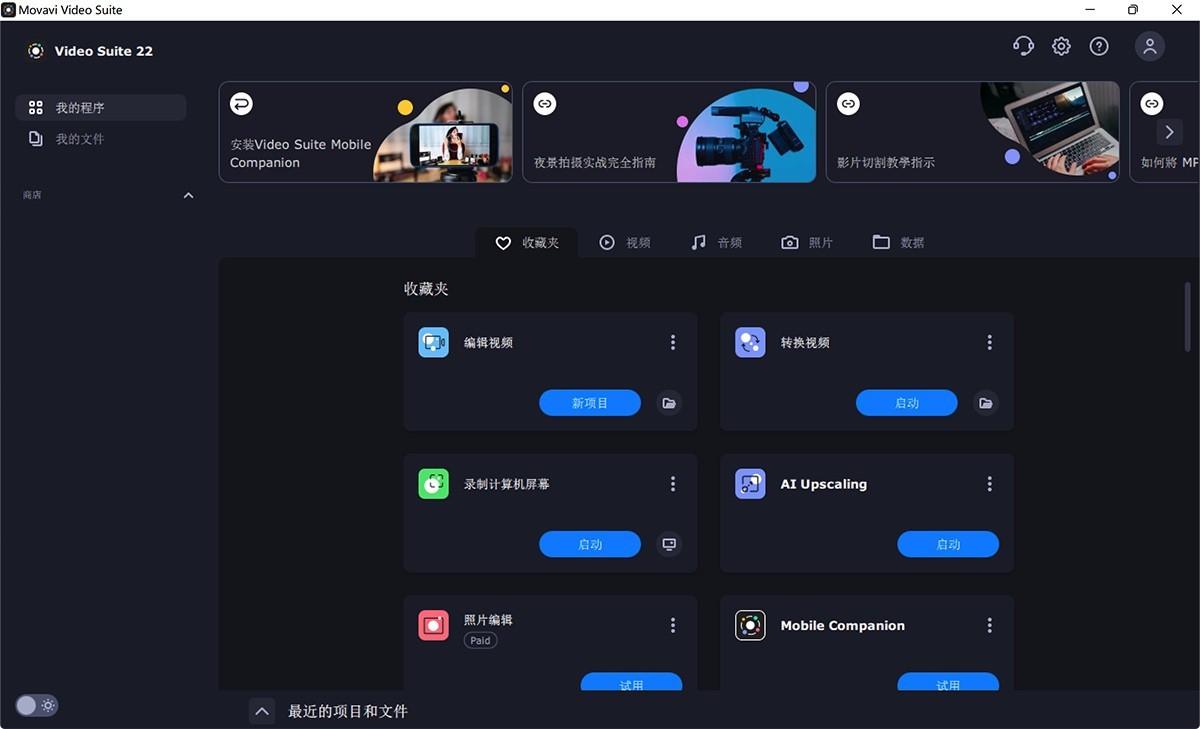
Task: Click the 录制计算机屏幕 app icon
Action: pyautogui.click(x=433, y=484)
